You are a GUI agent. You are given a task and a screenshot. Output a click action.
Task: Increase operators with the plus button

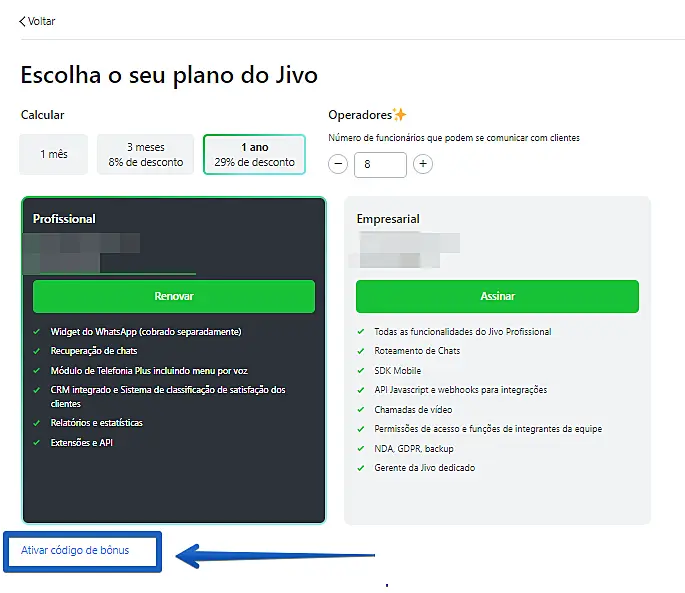pos(423,164)
